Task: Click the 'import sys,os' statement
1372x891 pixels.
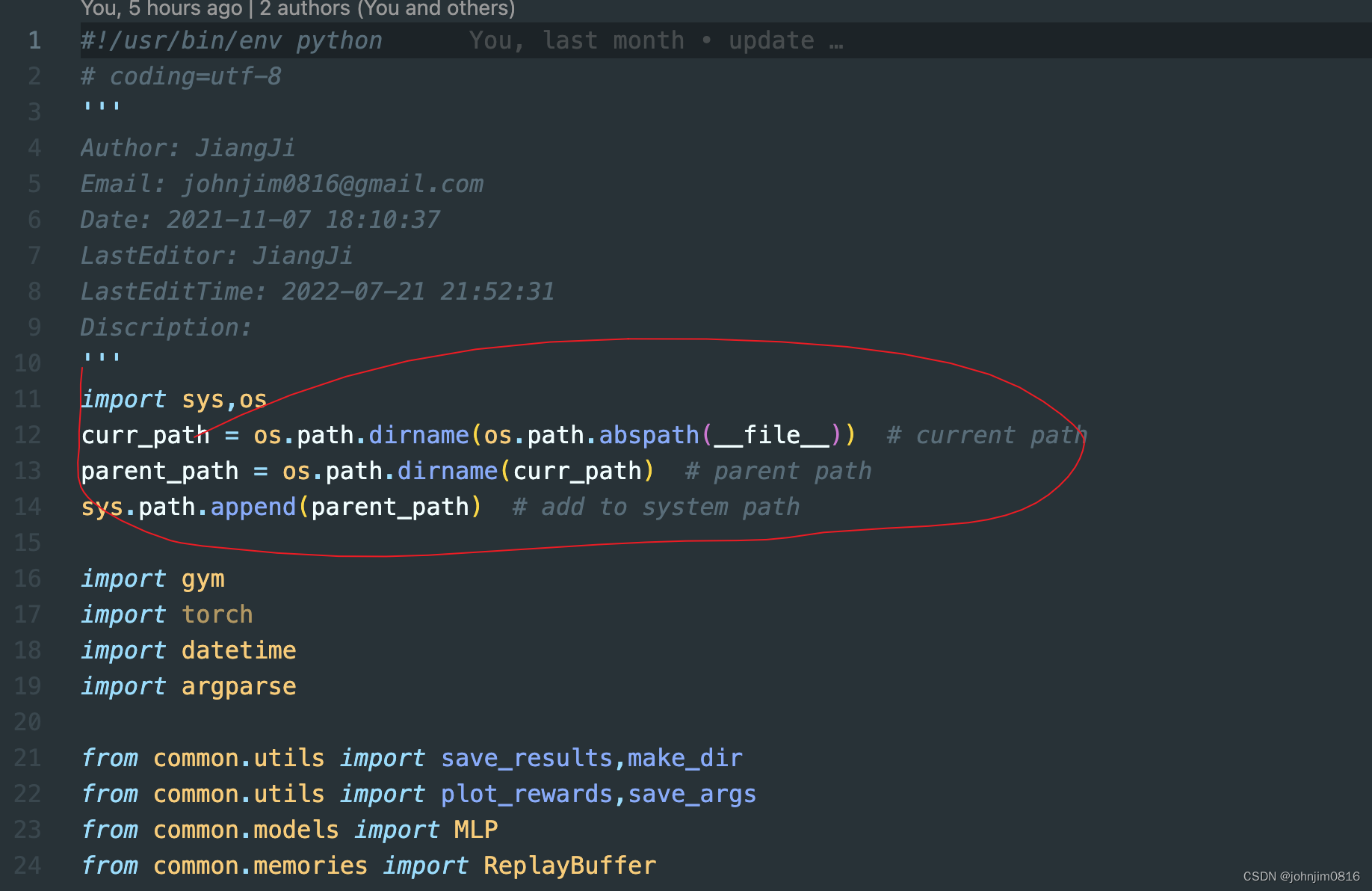Action: click(173, 399)
